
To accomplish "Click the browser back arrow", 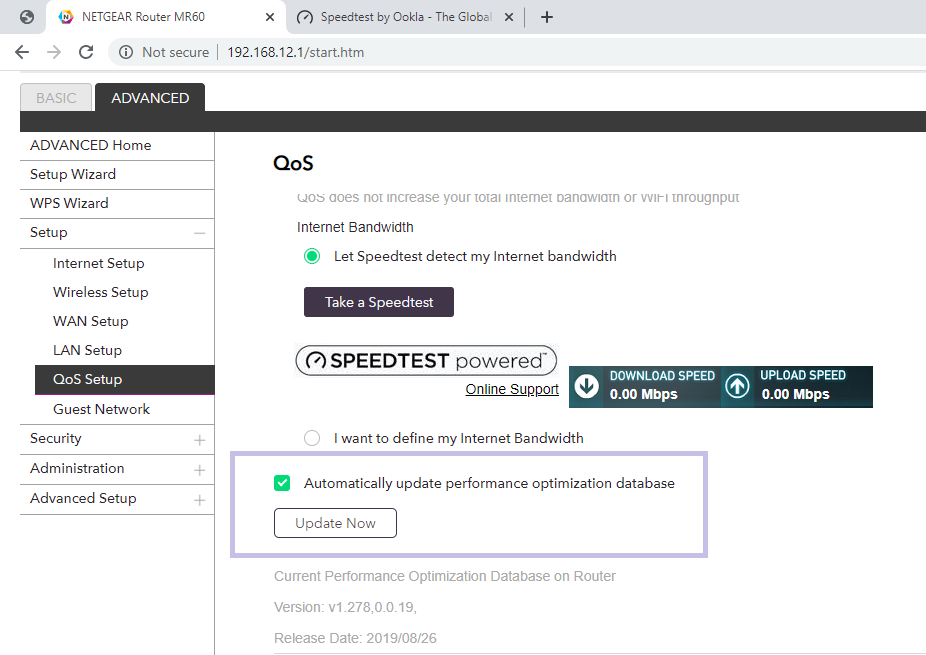I will tap(22, 53).
